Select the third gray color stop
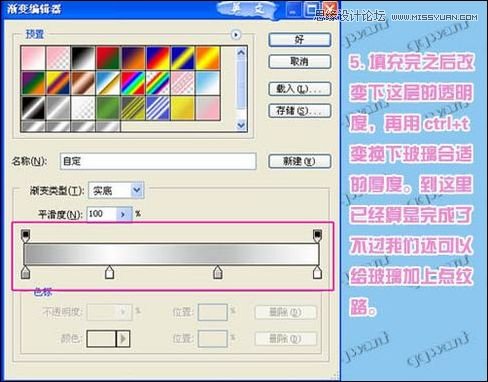 [218, 272]
